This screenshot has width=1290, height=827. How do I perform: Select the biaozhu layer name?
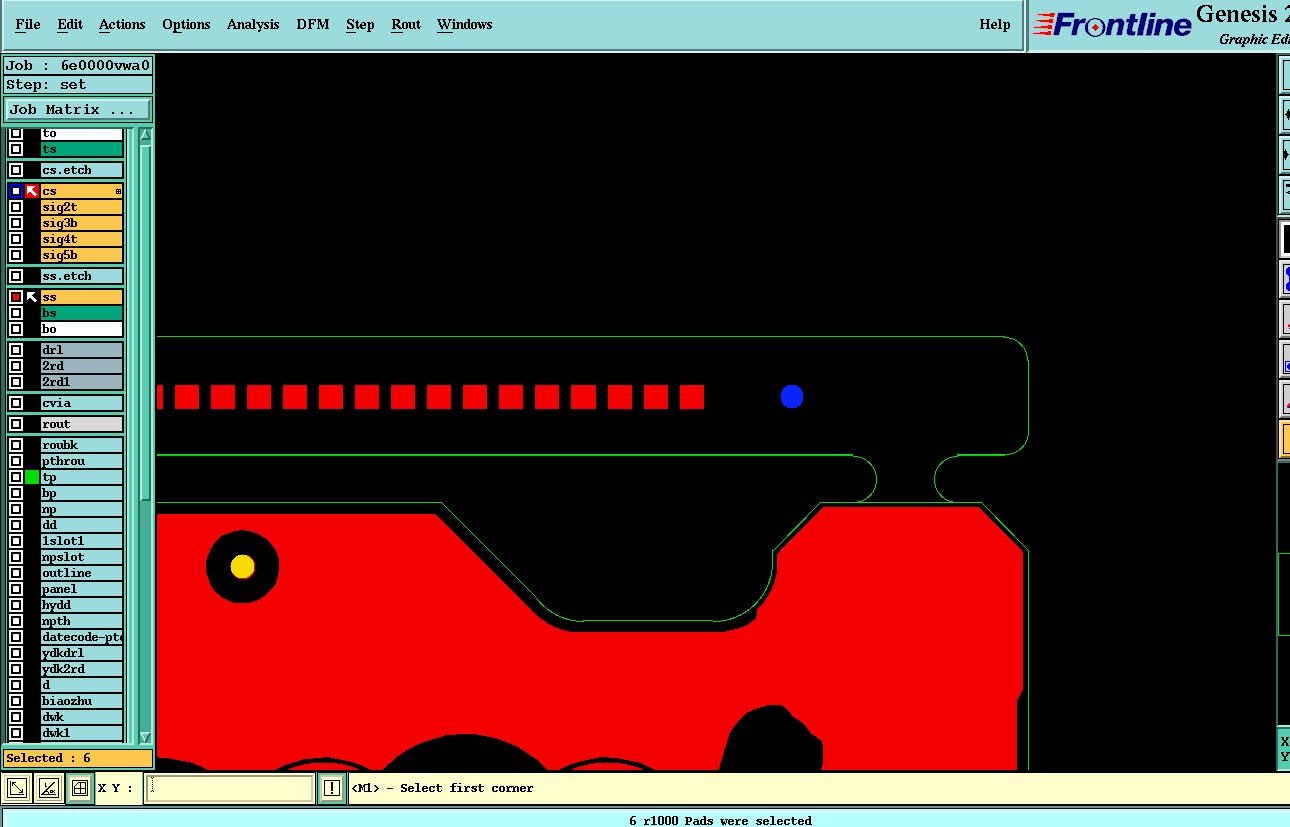click(x=82, y=701)
